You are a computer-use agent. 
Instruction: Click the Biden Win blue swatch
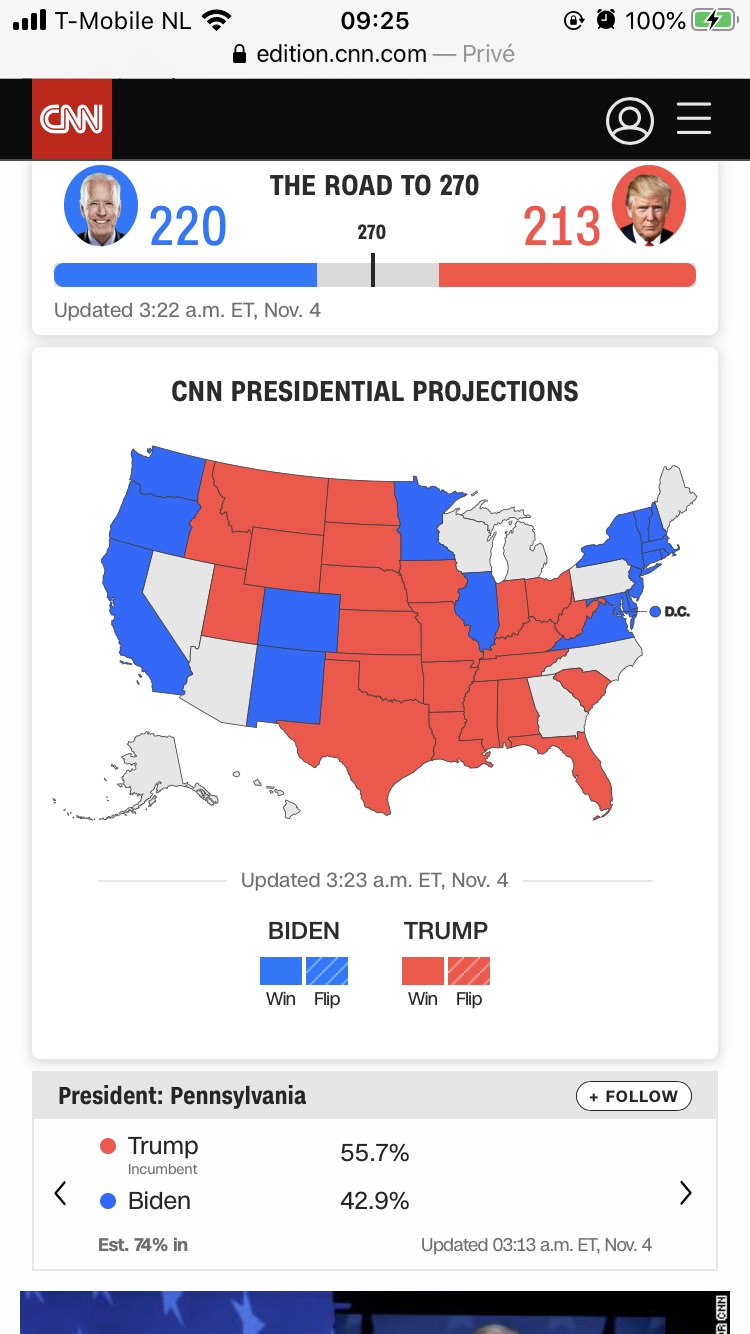point(280,971)
